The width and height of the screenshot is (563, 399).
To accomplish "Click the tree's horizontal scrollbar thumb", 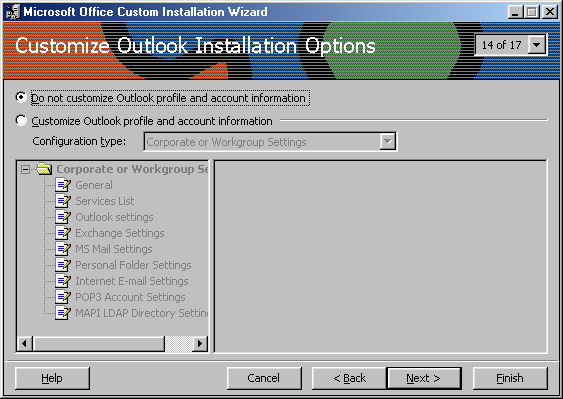I will click(x=99, y=344).
